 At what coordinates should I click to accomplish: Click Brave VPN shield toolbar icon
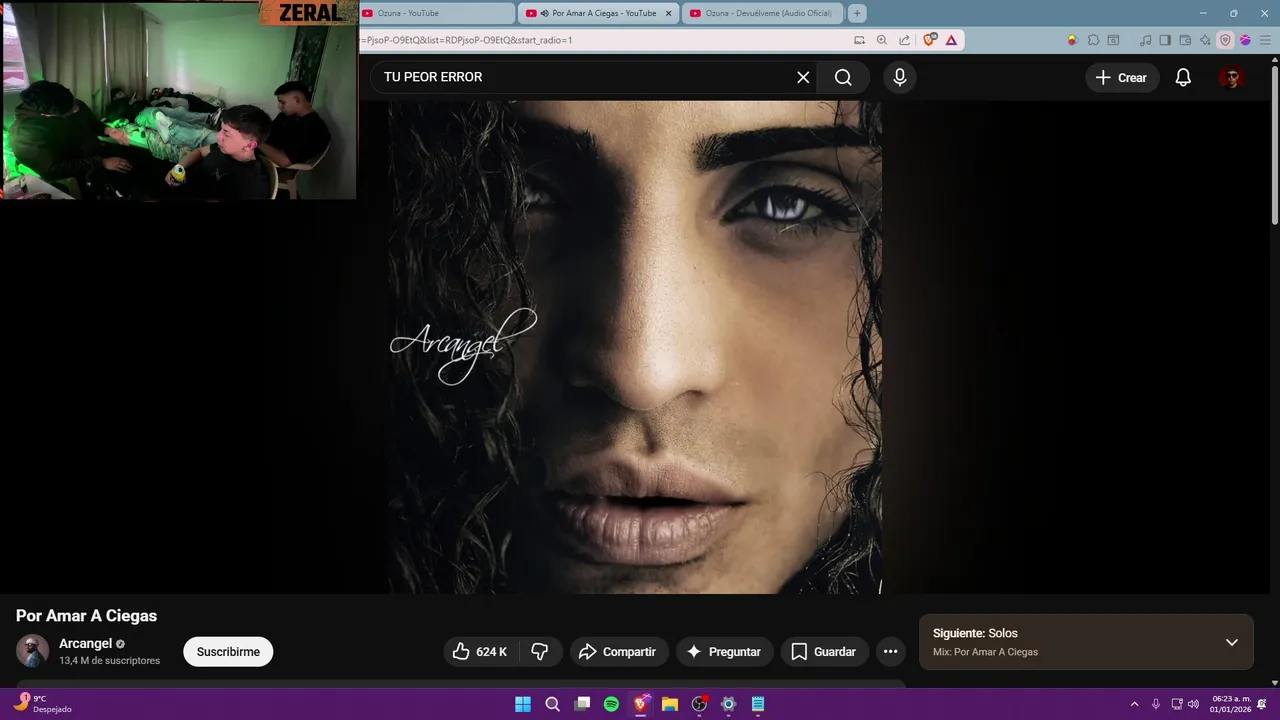(x=1225, y=40)
